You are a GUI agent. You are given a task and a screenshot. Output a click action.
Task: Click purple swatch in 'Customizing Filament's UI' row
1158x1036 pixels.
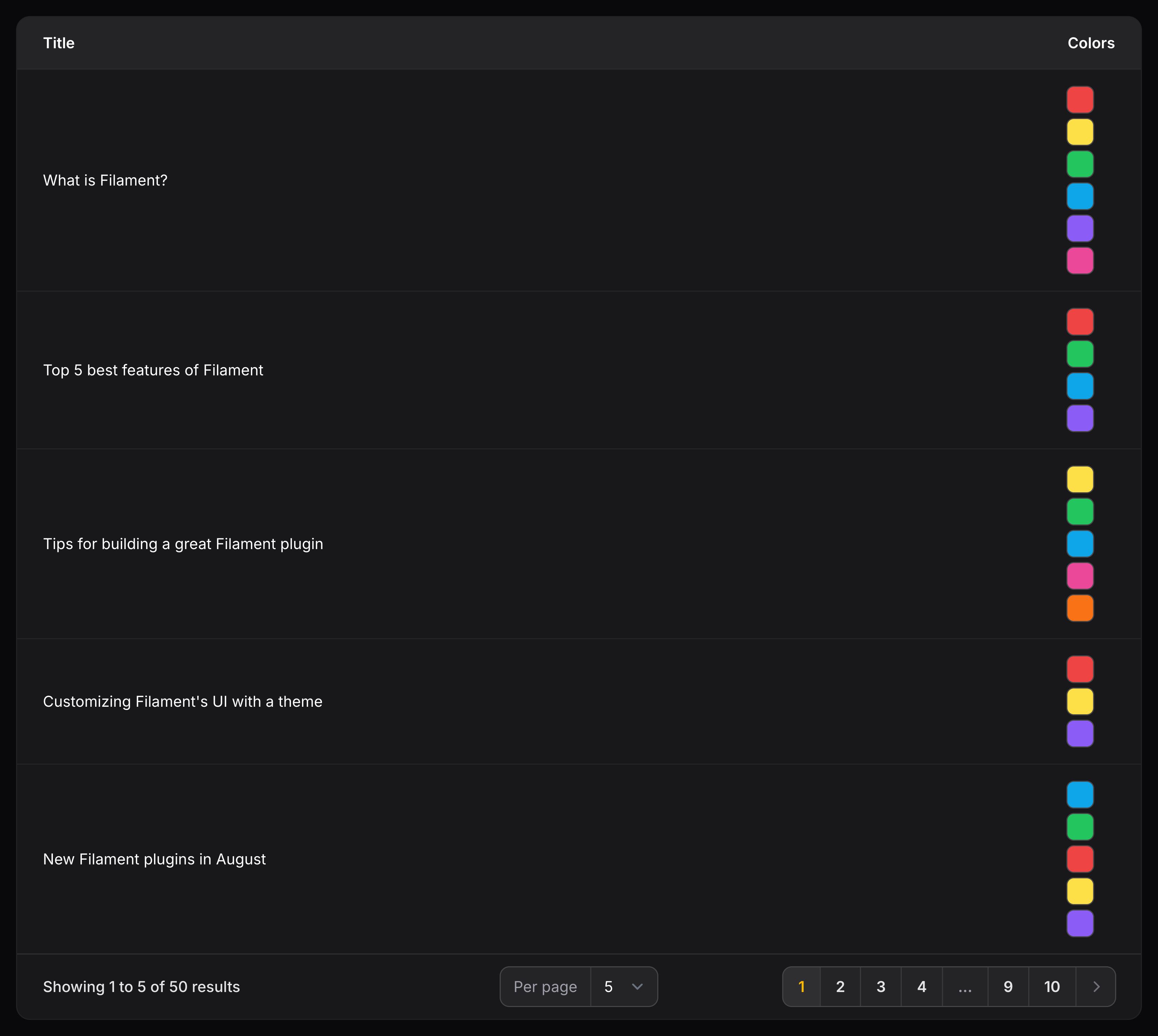(x=1080, y=734)
